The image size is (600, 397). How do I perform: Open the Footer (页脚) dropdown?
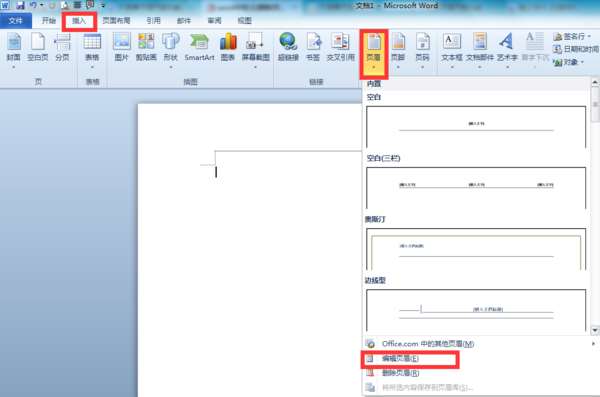click(398, 50)
